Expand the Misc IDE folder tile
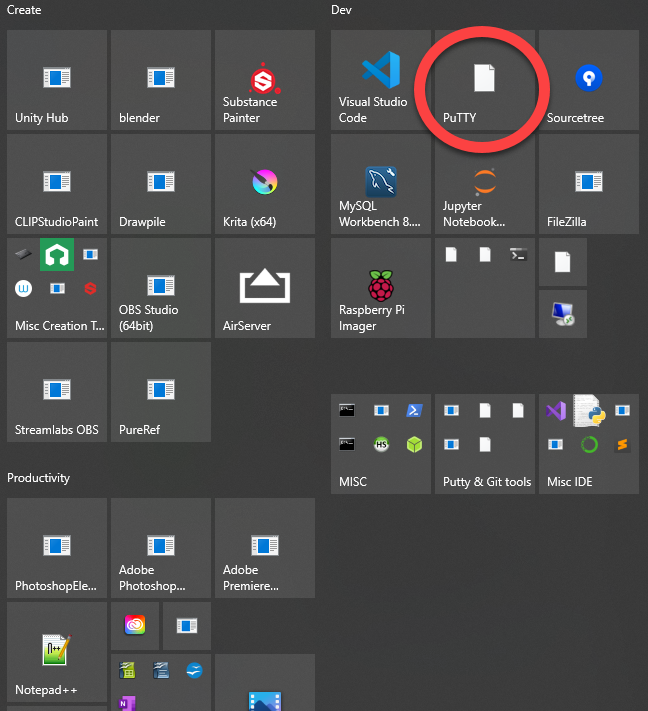Viewport: 648px width, 711px height. pyautogui.click(x=589, y=444)
